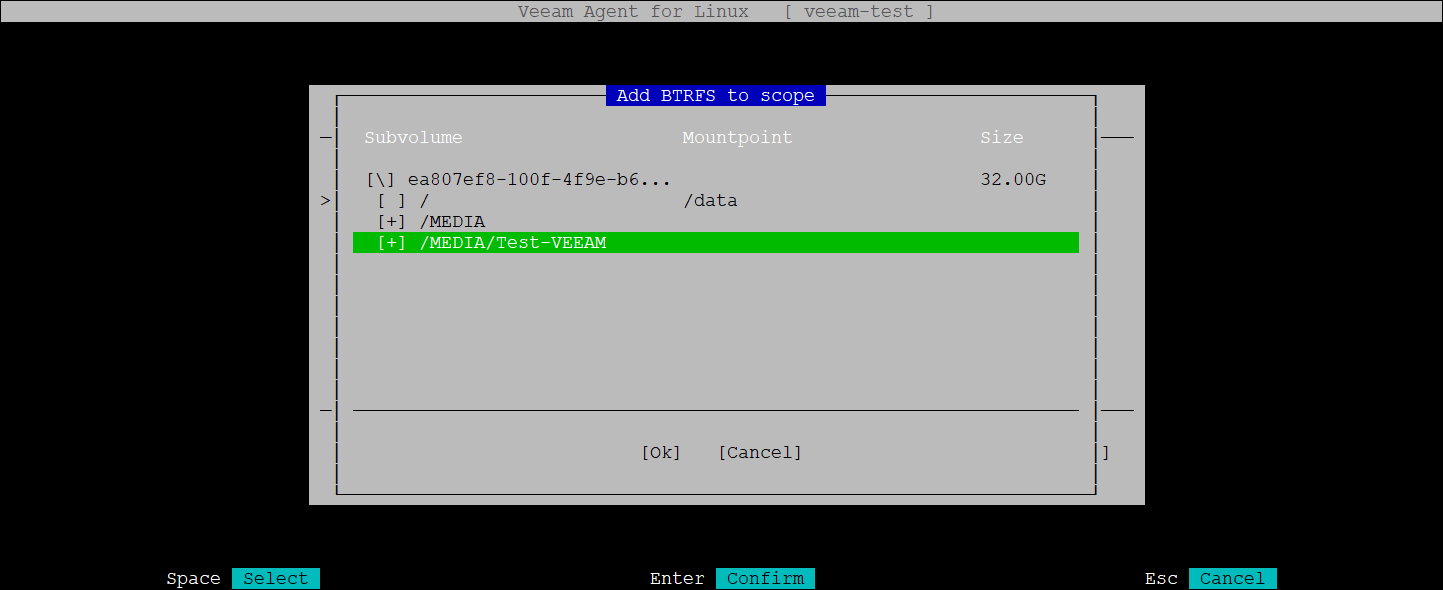The image size is (1443, 590).
Task: Click the Mountpoint column header
Action: pyautogui.click(x=737, y=138)
